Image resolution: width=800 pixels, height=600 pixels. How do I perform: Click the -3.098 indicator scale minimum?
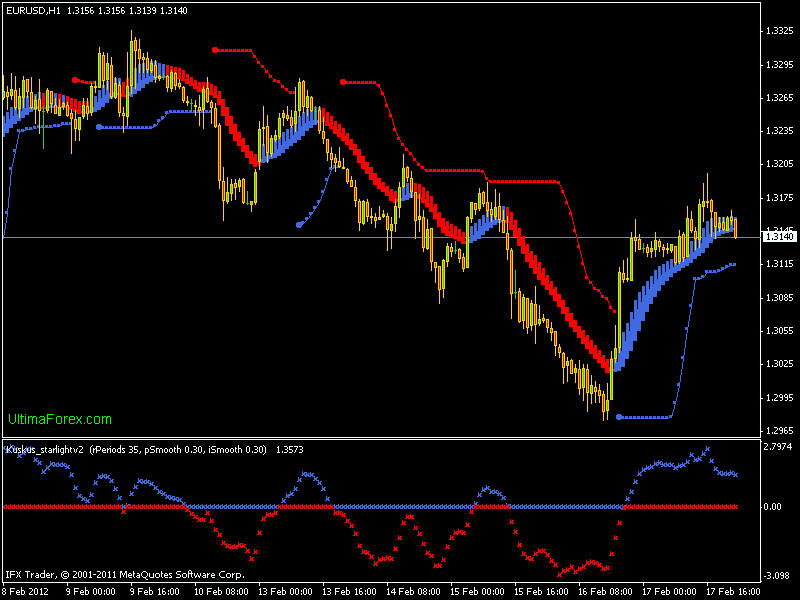click(x=778, y=576)
